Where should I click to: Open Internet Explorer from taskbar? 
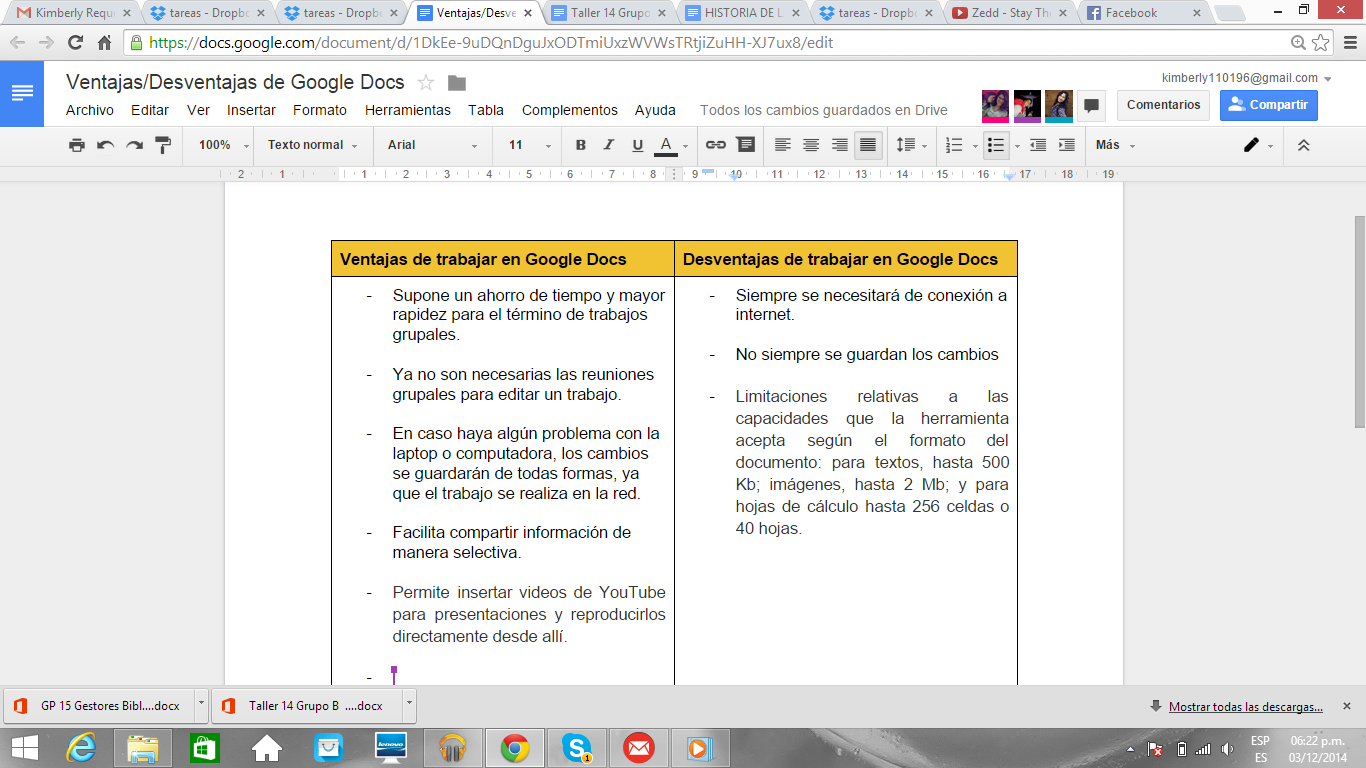81,747
